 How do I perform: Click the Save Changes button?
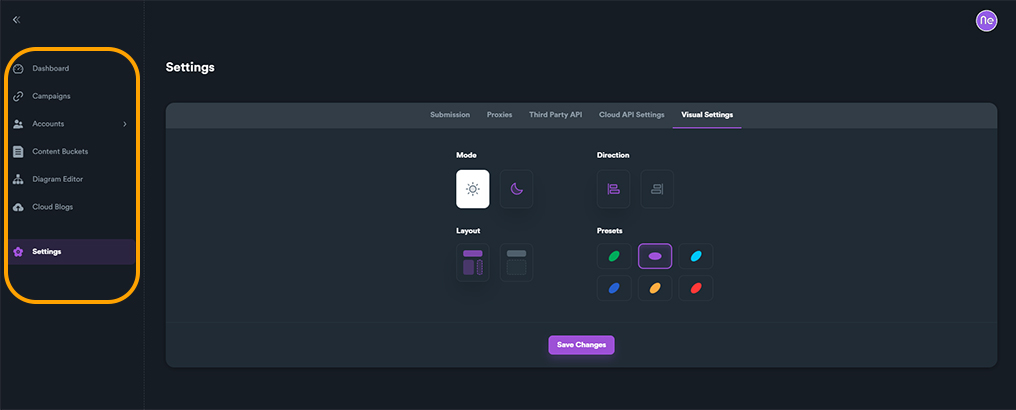pyautogui.click(x=581, y=345)
